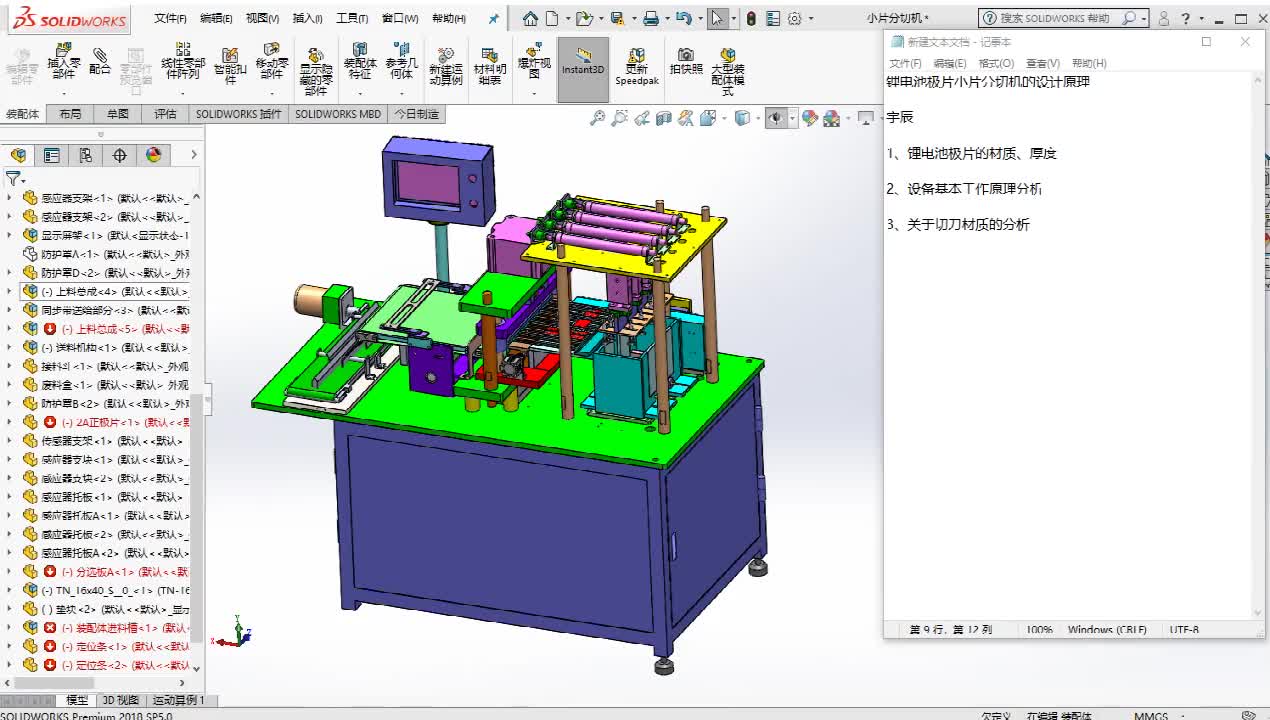
Task: Click the Reference Geometry (参考几何体) icon
Action: point(402,61)
